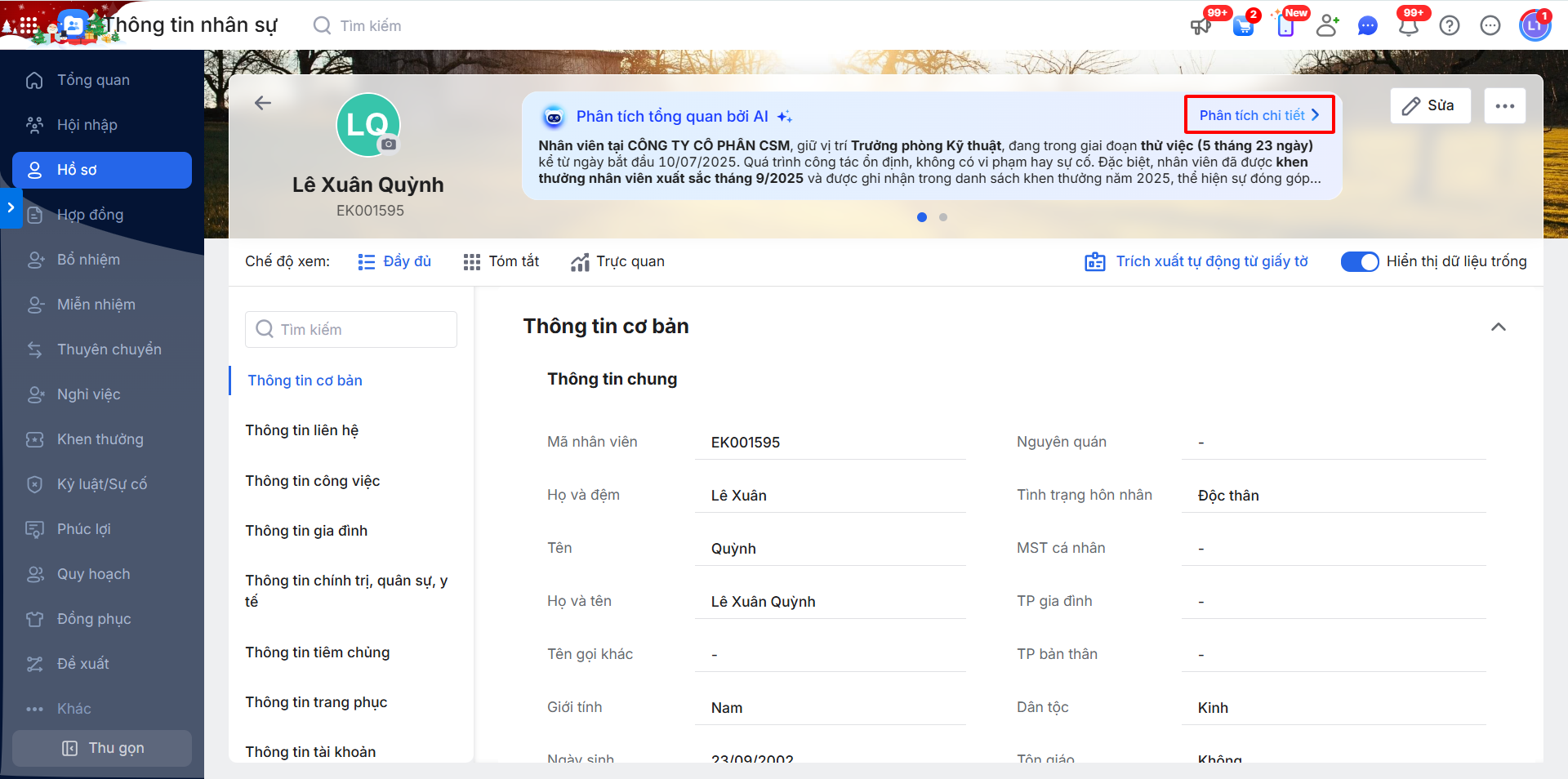Image resolution: width=1568 pixels, height=779 pixels.
Task: Jump to Thông tin công việc section
Action: pos(313,481)
